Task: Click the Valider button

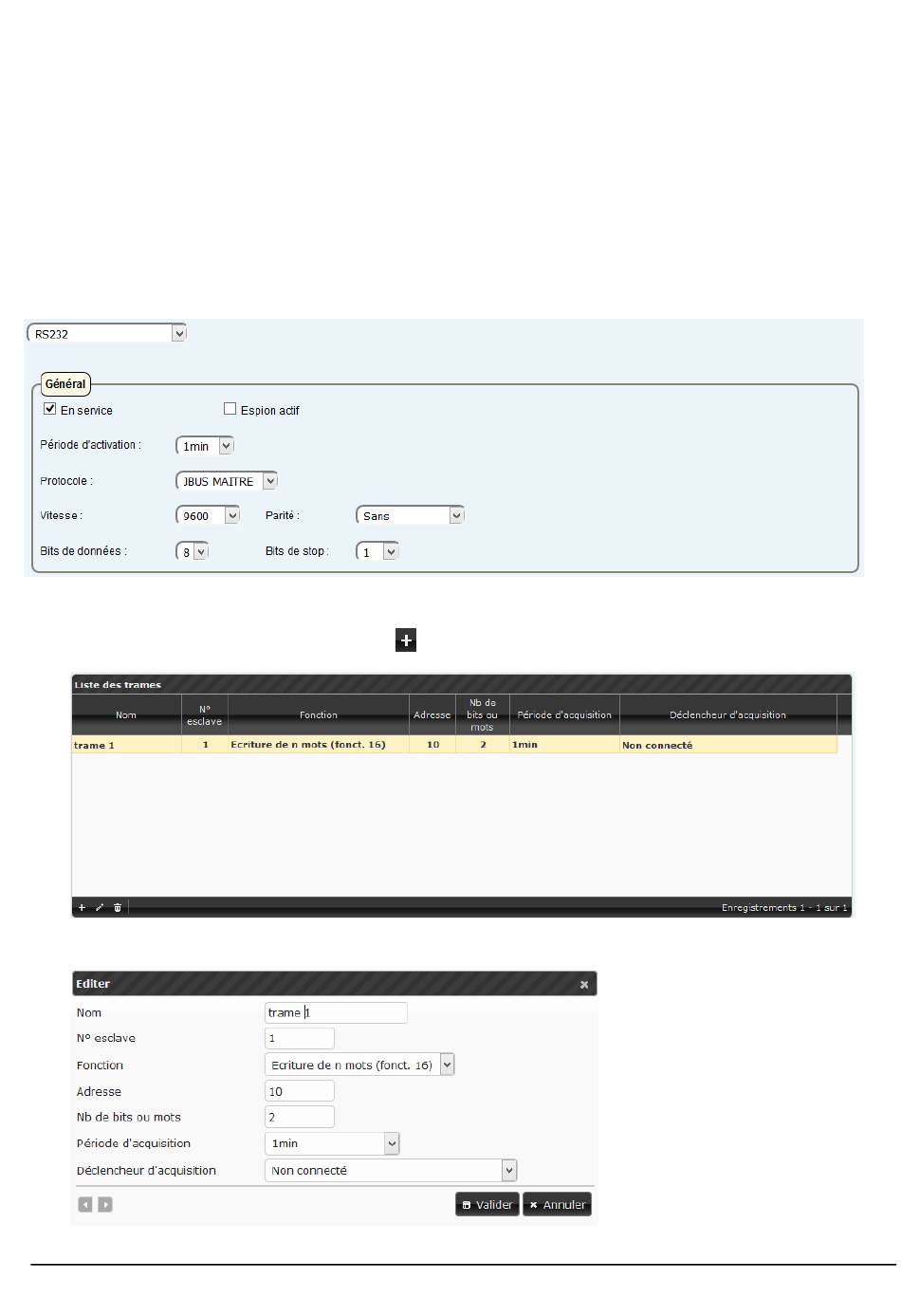Action: [487, 1205]
